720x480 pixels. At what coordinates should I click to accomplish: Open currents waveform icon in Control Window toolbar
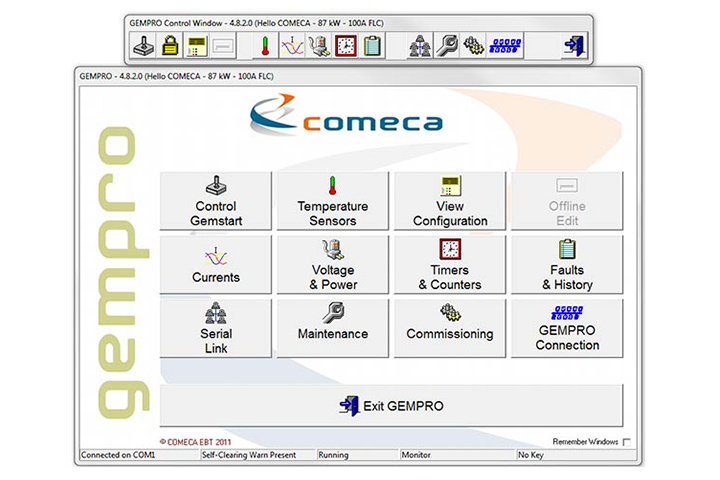point(292,45)
